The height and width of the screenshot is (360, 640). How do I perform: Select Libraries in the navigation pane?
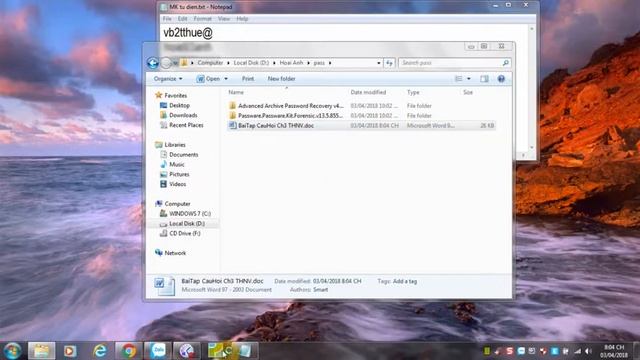tap(175, 145)
